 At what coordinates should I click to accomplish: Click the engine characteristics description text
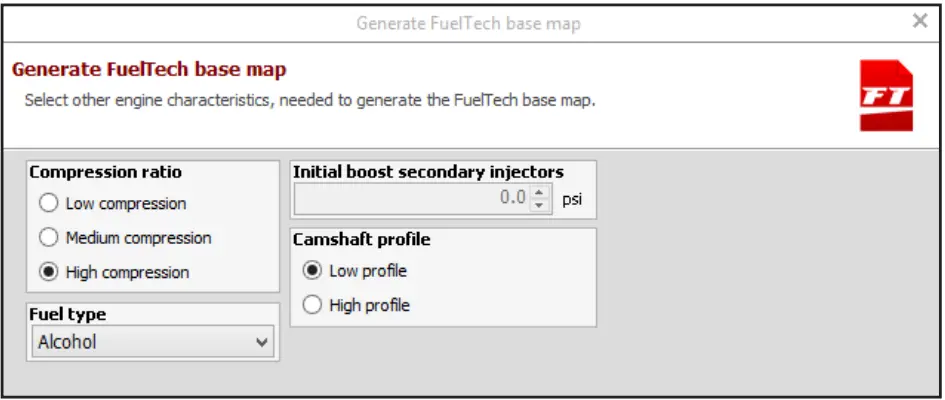coord(310,100)
